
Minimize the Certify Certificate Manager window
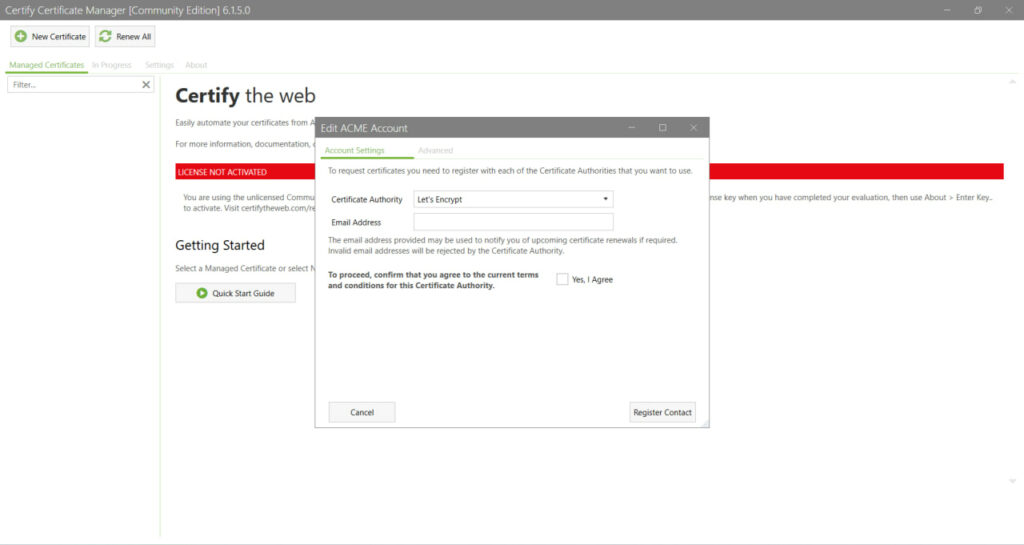tap(947, 10)
